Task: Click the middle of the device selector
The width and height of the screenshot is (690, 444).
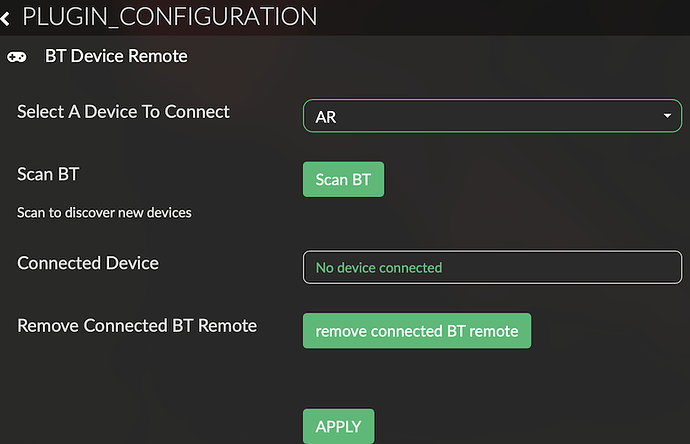Action: pyautogui.click(x=492, y=116)
